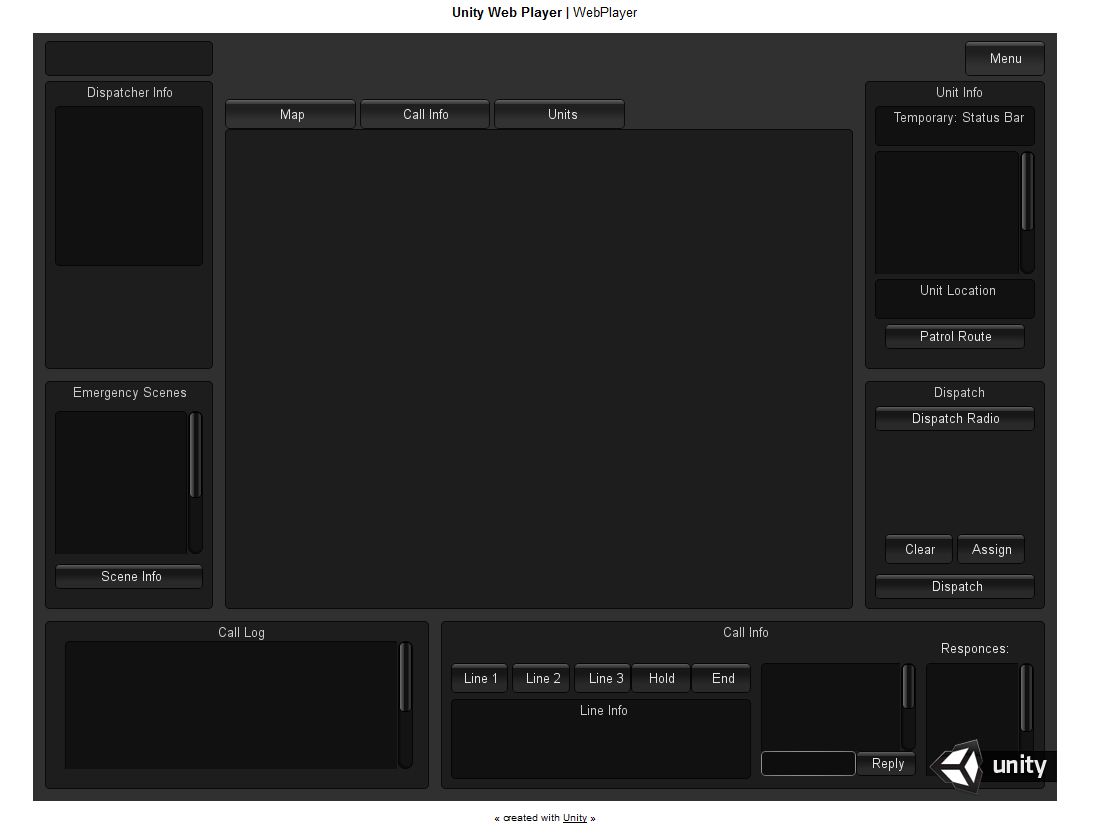Open the Unity link in footer
Image resolution: width=1101 pixels, height=835 pixels.
pos(575,818)
